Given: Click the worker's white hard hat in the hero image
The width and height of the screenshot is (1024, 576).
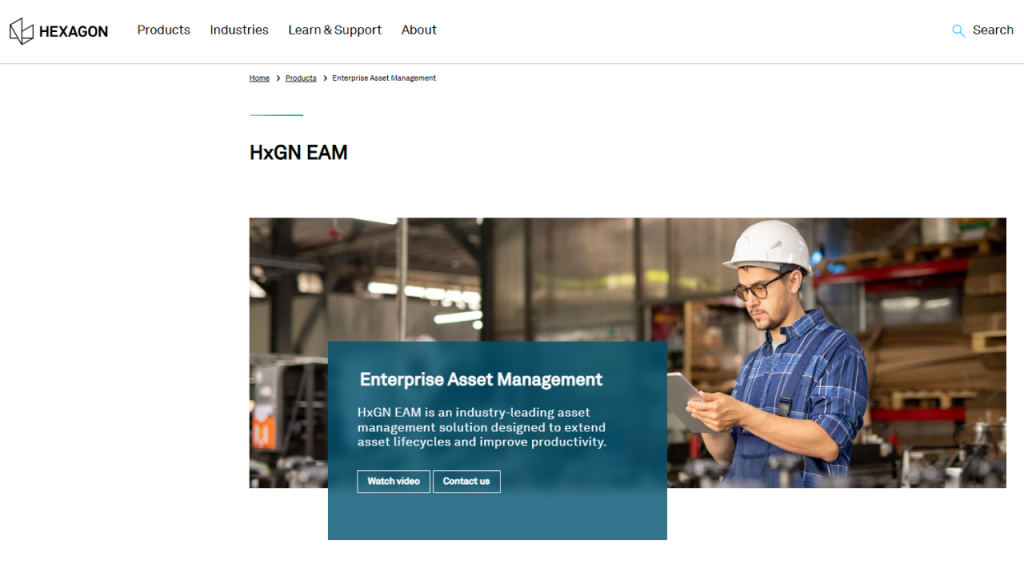Looking at the screenshot, I should 768,245.
